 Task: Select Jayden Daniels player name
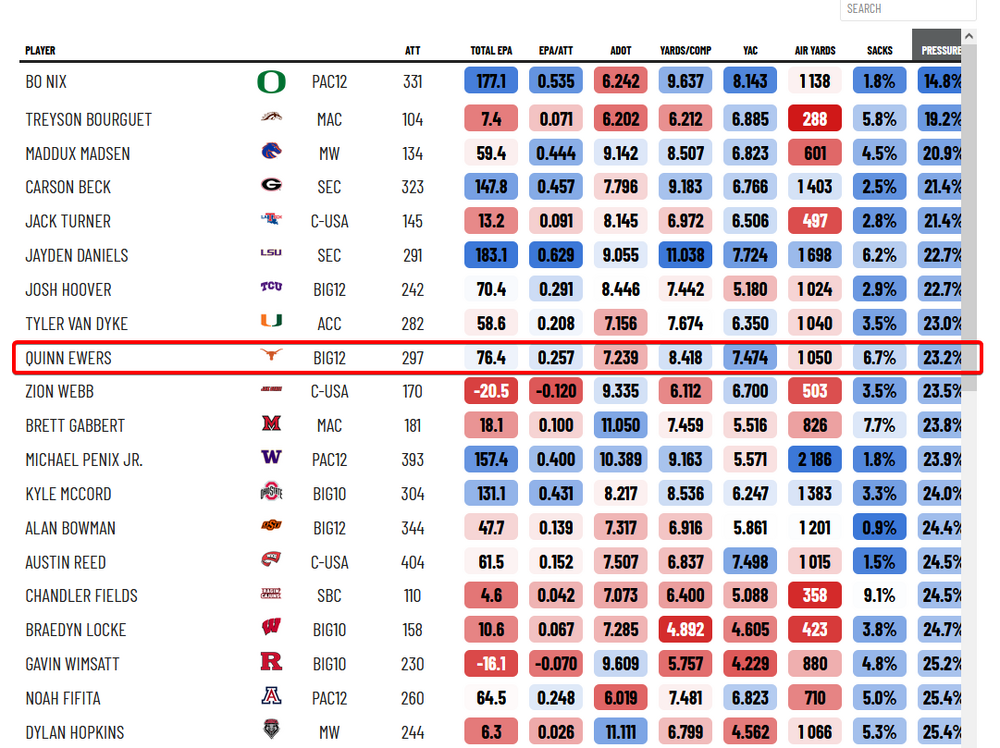76,255
